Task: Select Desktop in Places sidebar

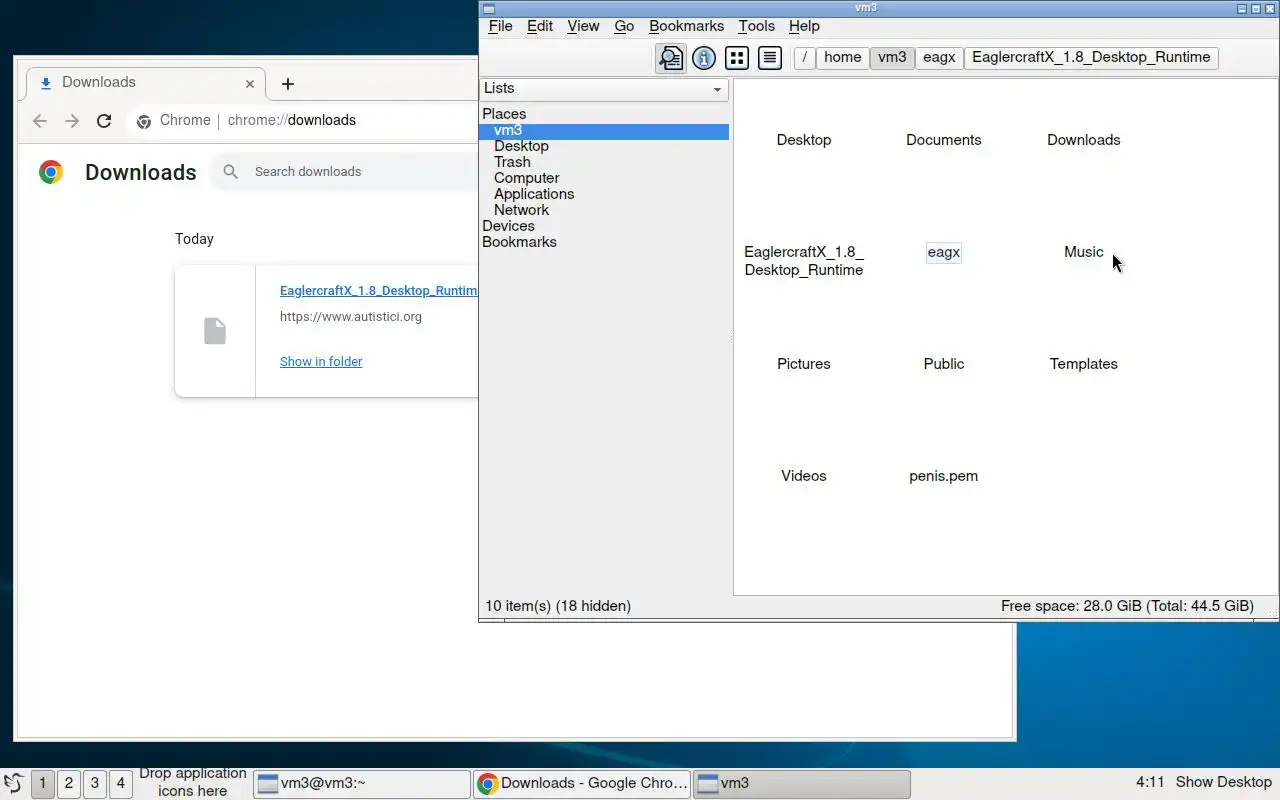Action: (521, 146)
